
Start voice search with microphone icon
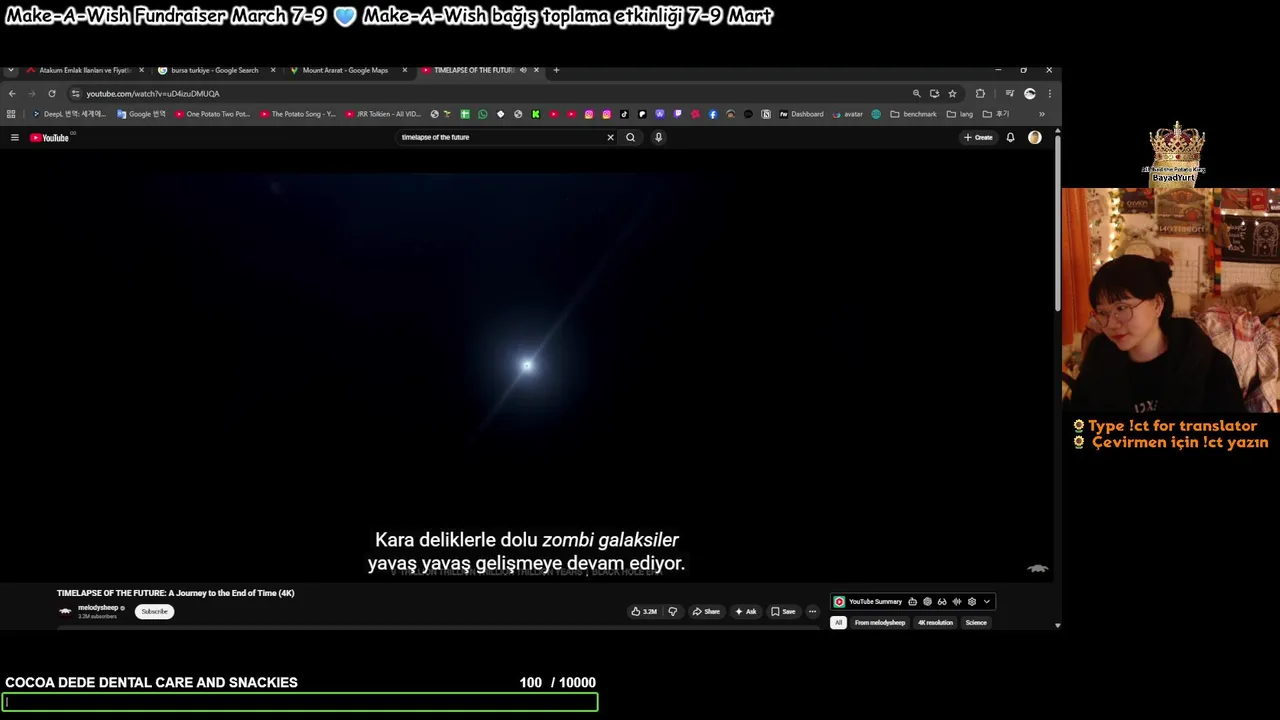pyautogui.click(x=658, y=137)
